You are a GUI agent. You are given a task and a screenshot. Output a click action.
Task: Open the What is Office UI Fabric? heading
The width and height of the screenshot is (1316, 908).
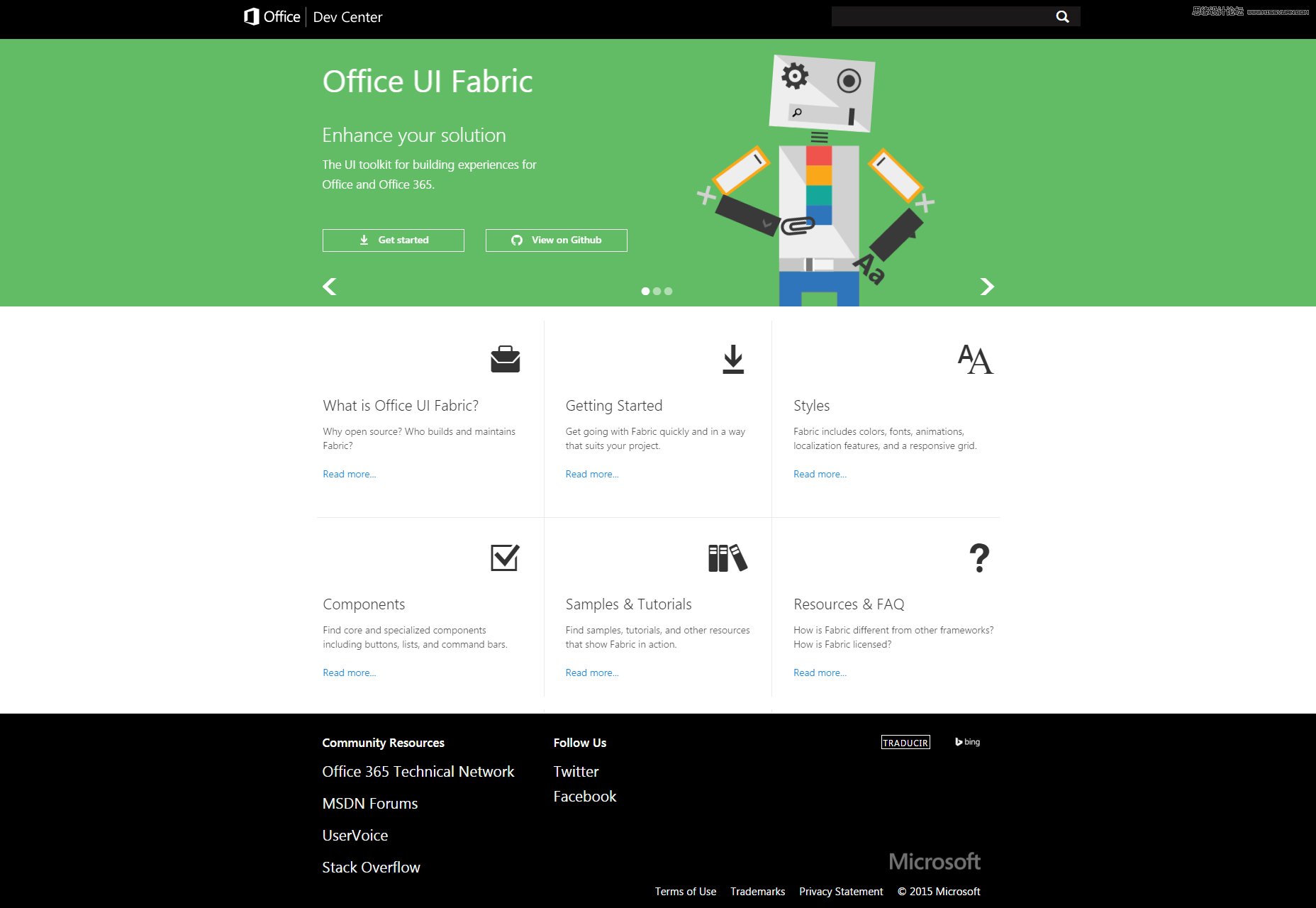(x=401, y=406)
